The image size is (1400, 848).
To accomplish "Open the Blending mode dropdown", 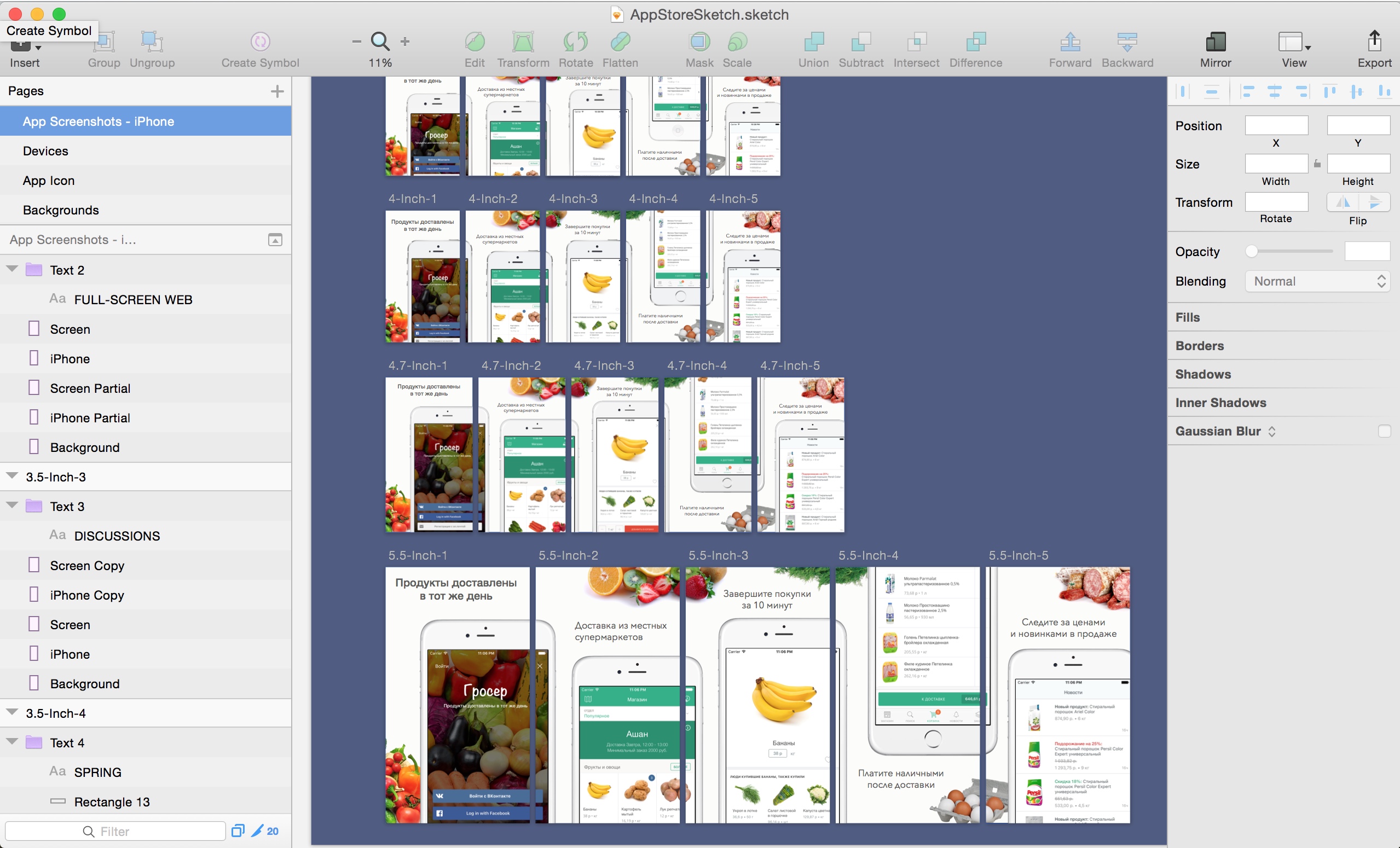I will (1317, 282).
